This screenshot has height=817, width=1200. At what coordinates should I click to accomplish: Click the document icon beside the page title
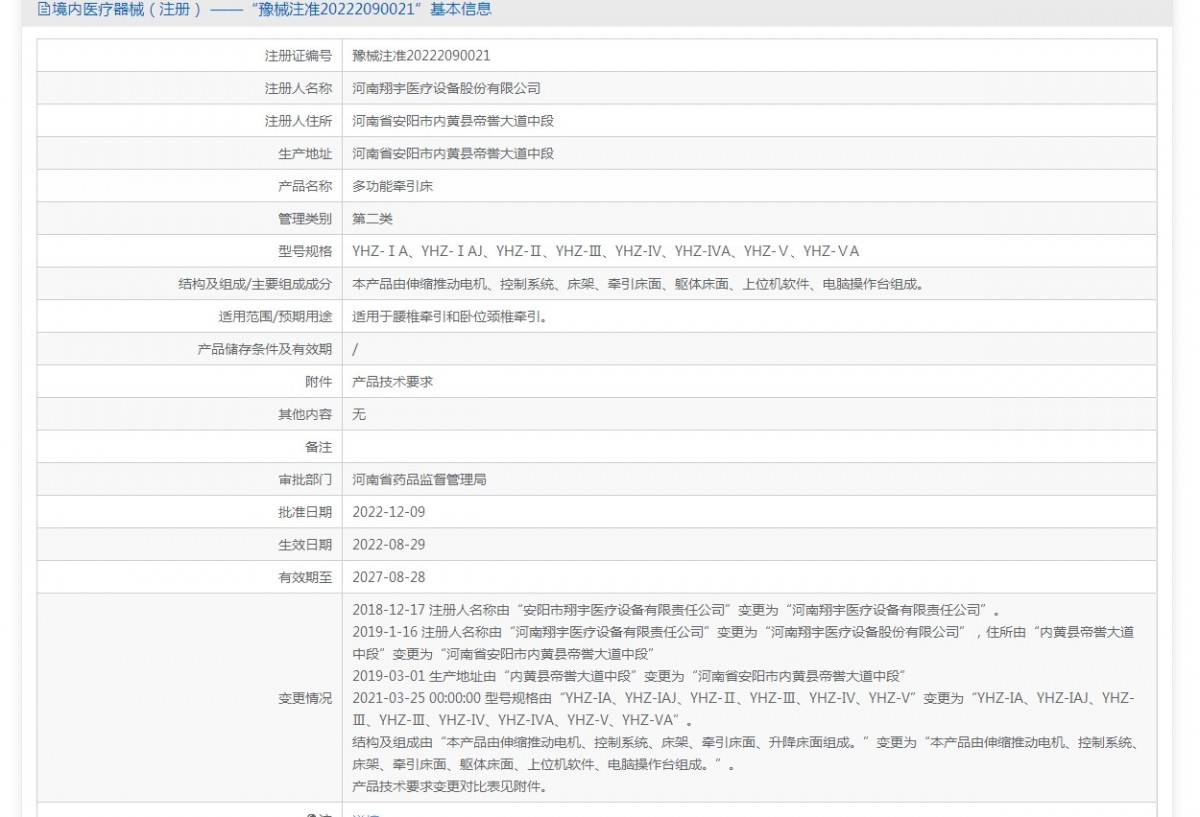pos(43,9)
